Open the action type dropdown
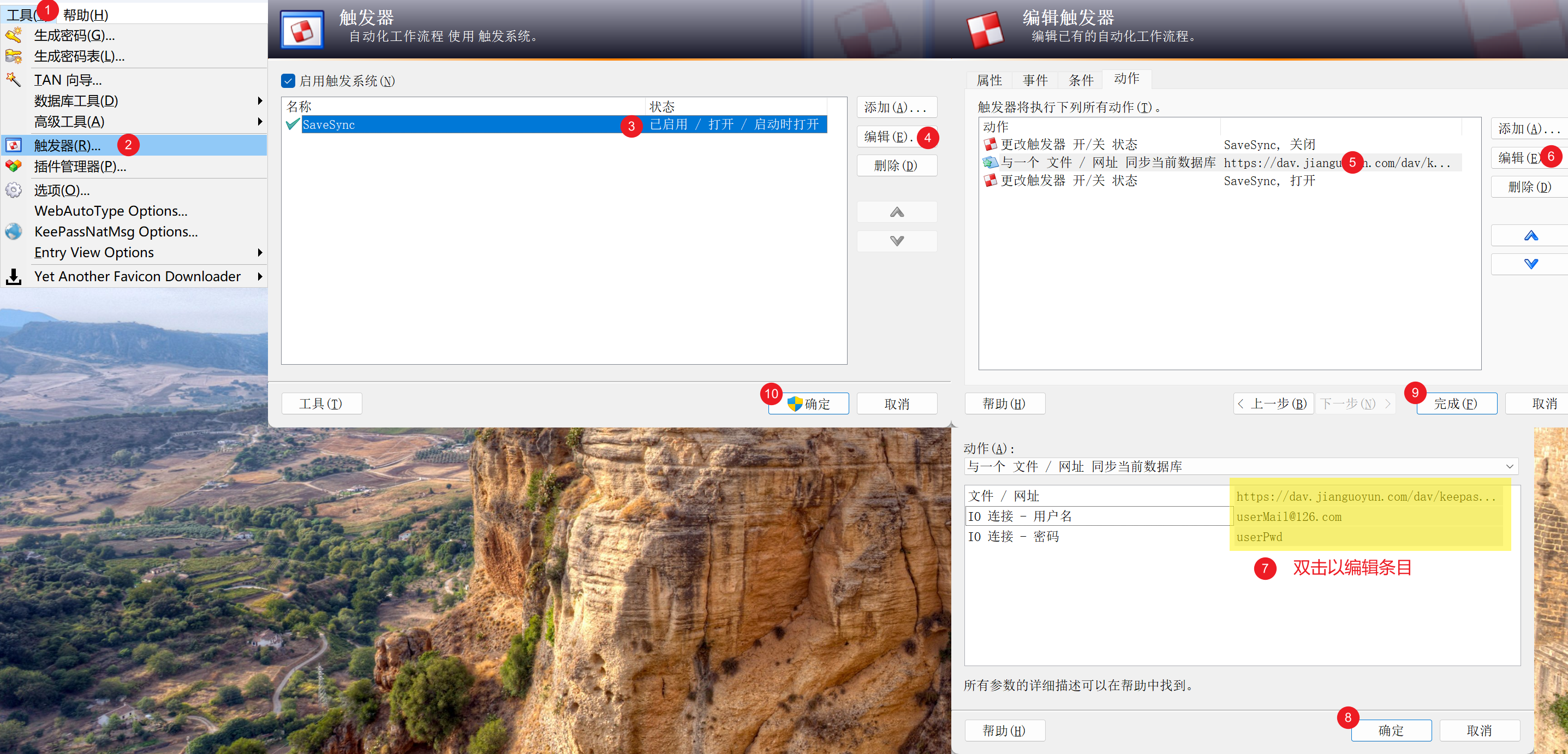 (1510, 466)
